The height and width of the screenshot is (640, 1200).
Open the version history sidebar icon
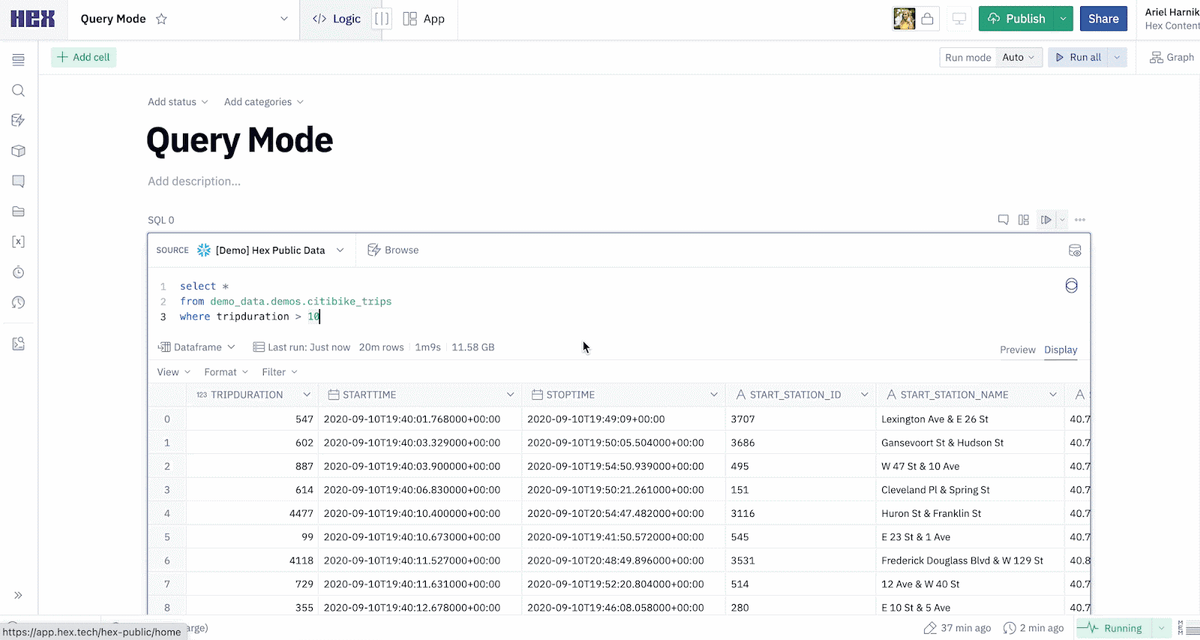[x=18, y=303]
